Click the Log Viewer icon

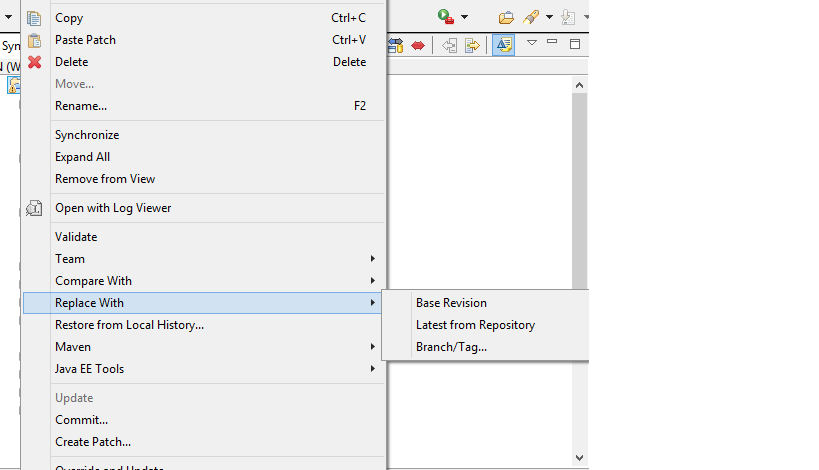click(34, 208)
